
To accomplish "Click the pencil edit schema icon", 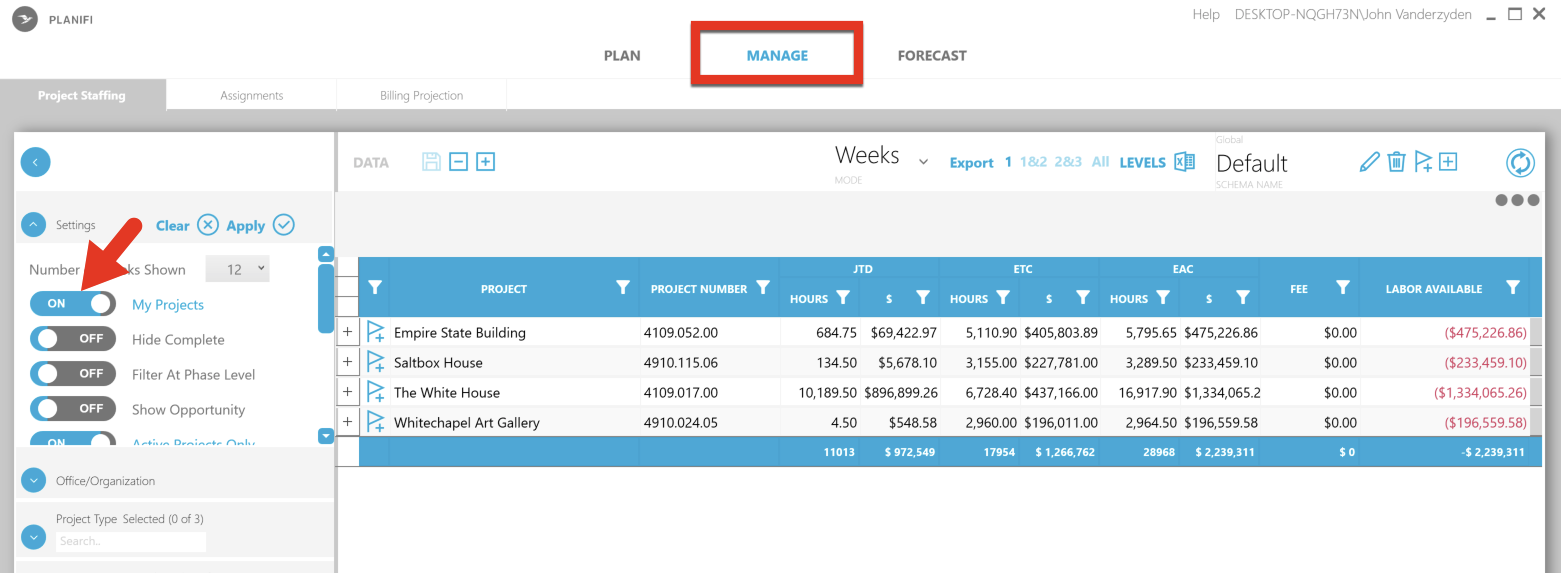I will (1369, 162).
